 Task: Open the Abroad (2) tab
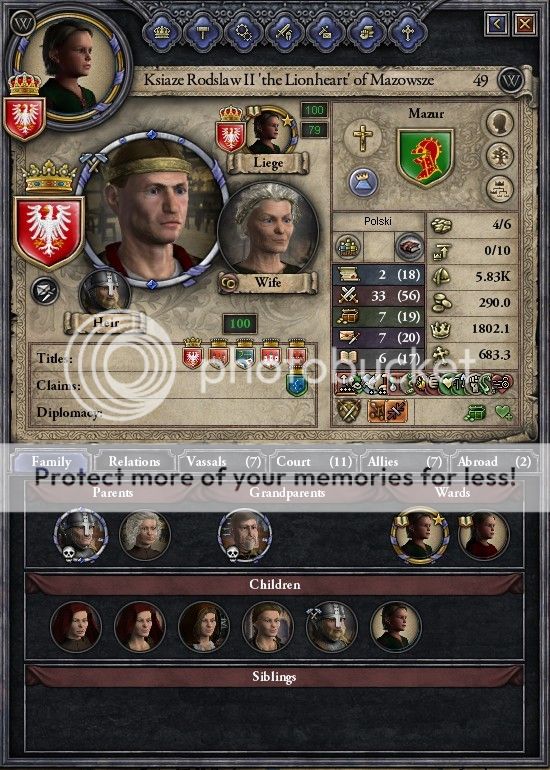tap(493, 462)
